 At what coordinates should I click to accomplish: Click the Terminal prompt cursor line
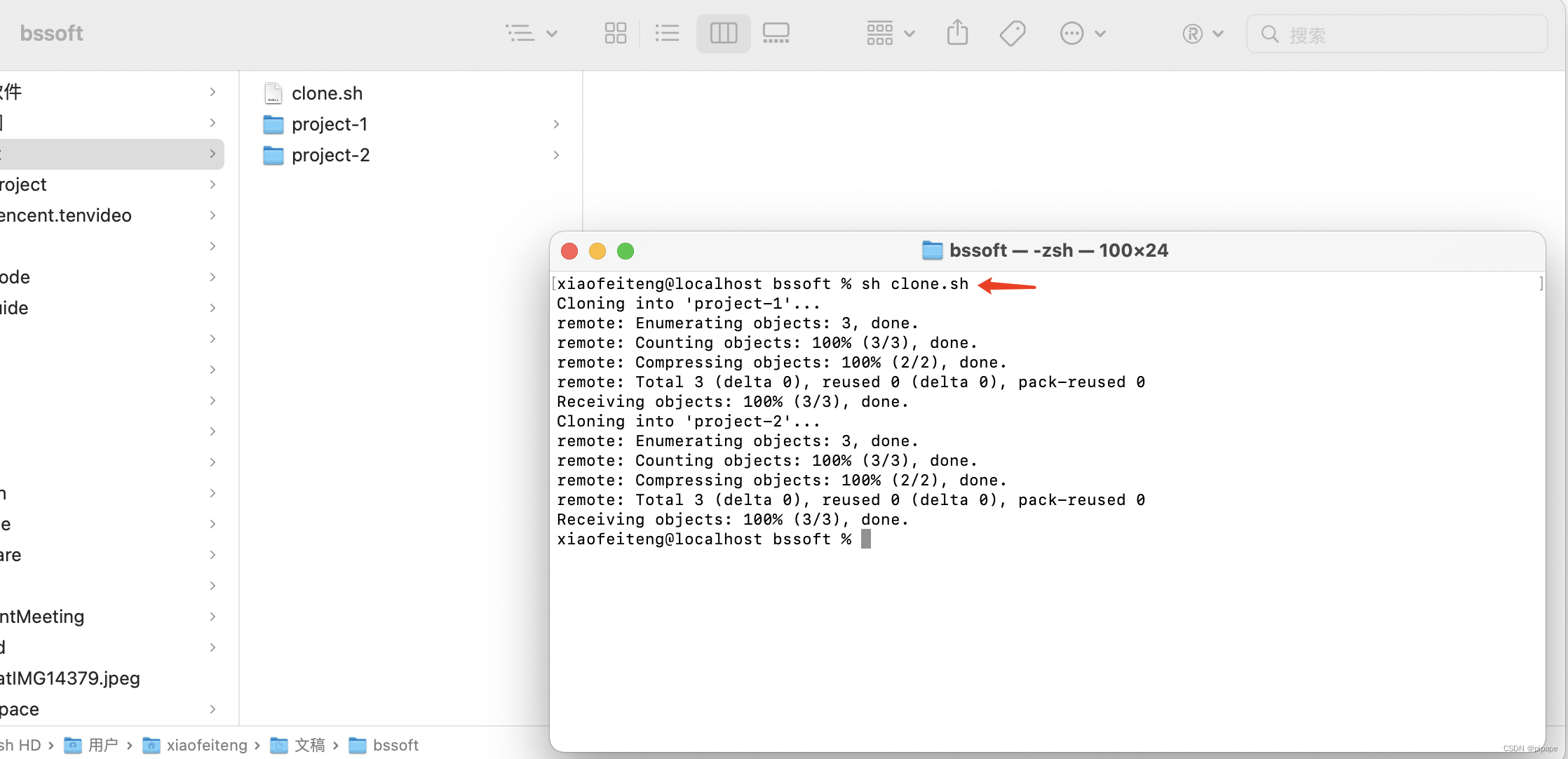(714, 539)
